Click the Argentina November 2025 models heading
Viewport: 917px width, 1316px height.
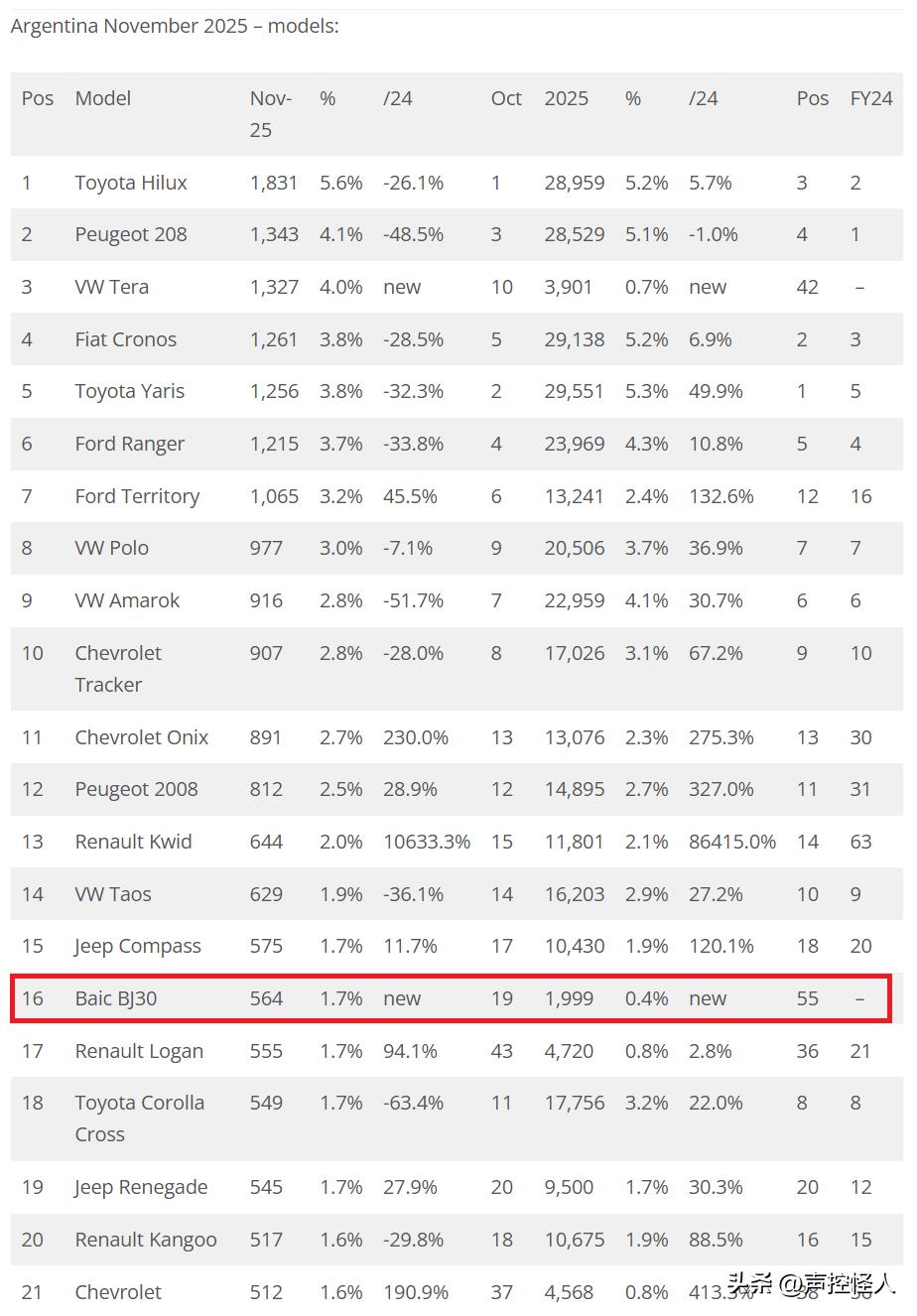[x=175, y=26]
